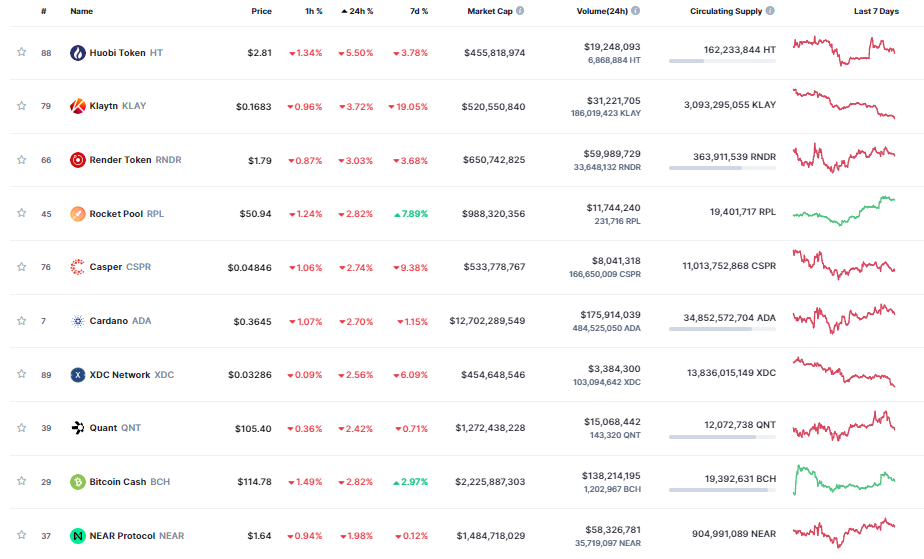
Task: Sort by Circulating Supply column header
Action: pyautogui.click(x=726, y=11)
